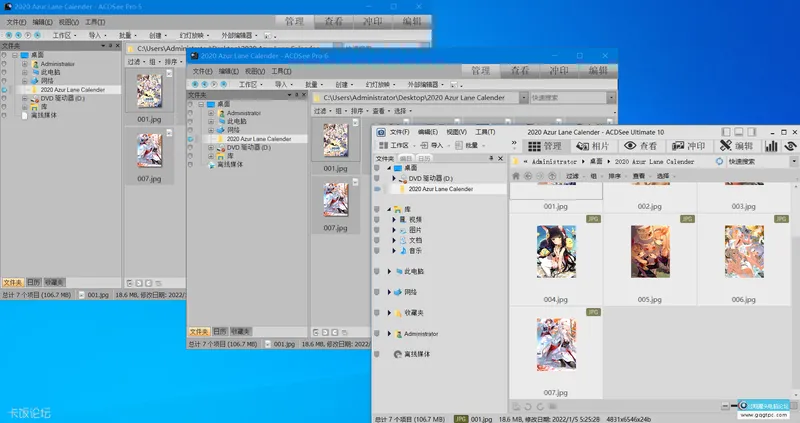Screen dimensions: 800x423
Task: Click the dashboard bar chart icon
Action: point(771,146)
